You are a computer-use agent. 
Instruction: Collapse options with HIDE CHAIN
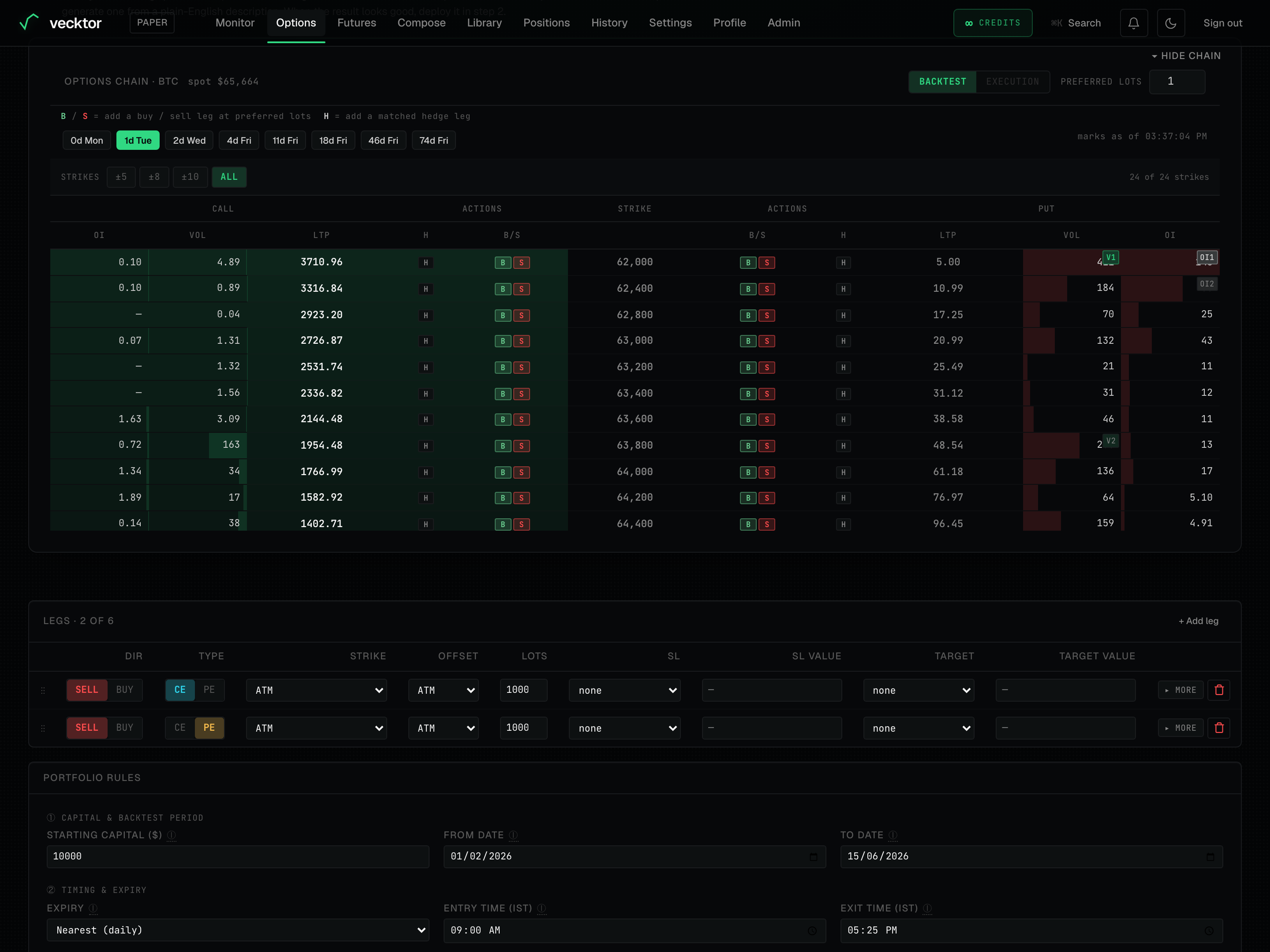1186,56
